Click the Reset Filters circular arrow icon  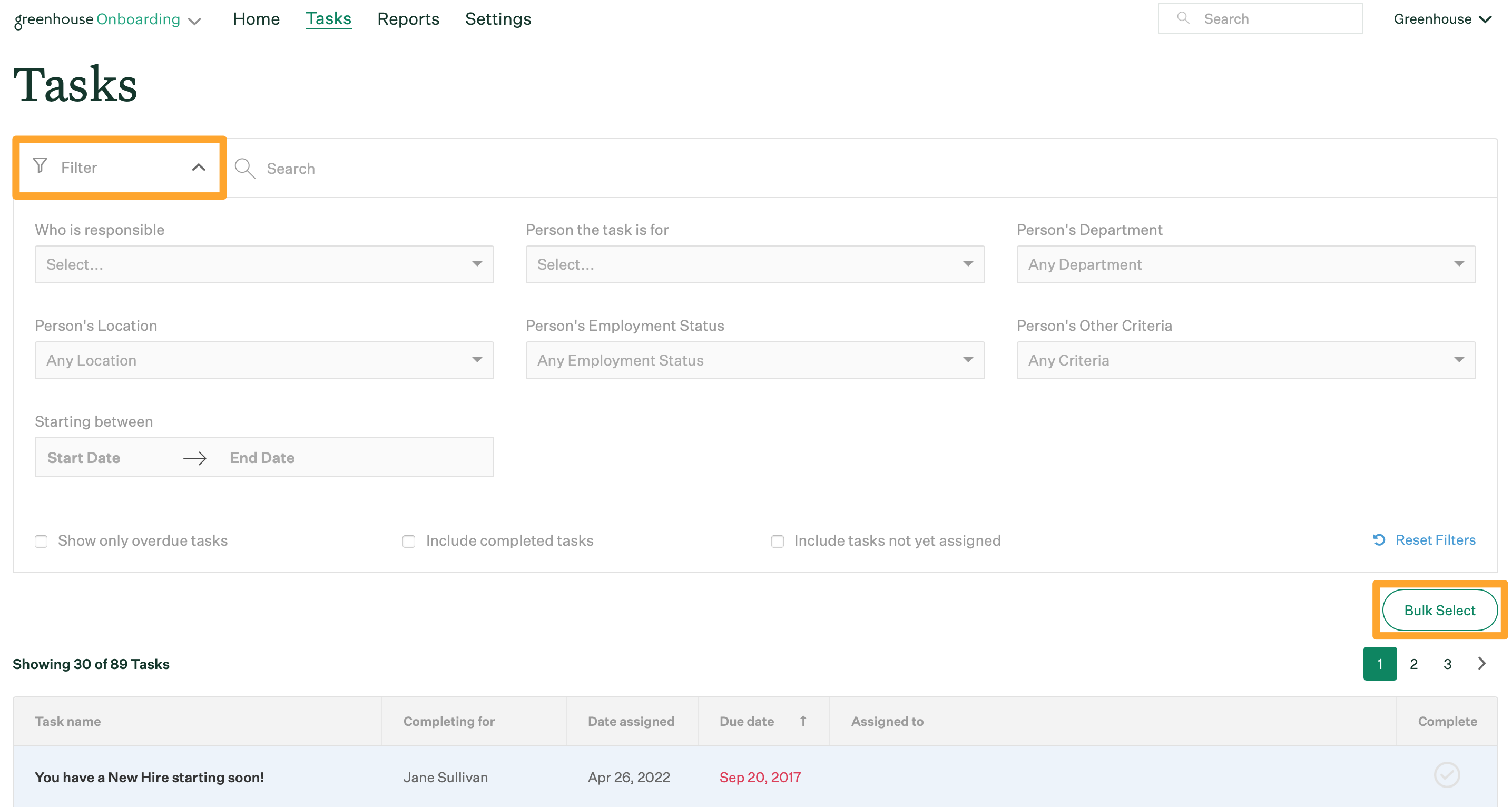[x=1379, y=540]
